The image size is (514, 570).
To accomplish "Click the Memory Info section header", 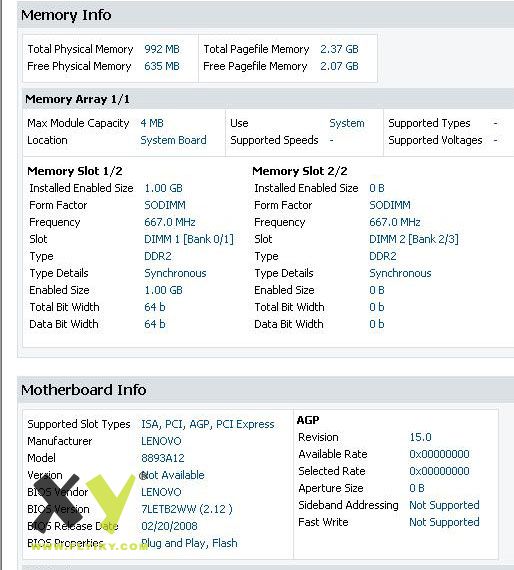I will (x=66, y=15).
